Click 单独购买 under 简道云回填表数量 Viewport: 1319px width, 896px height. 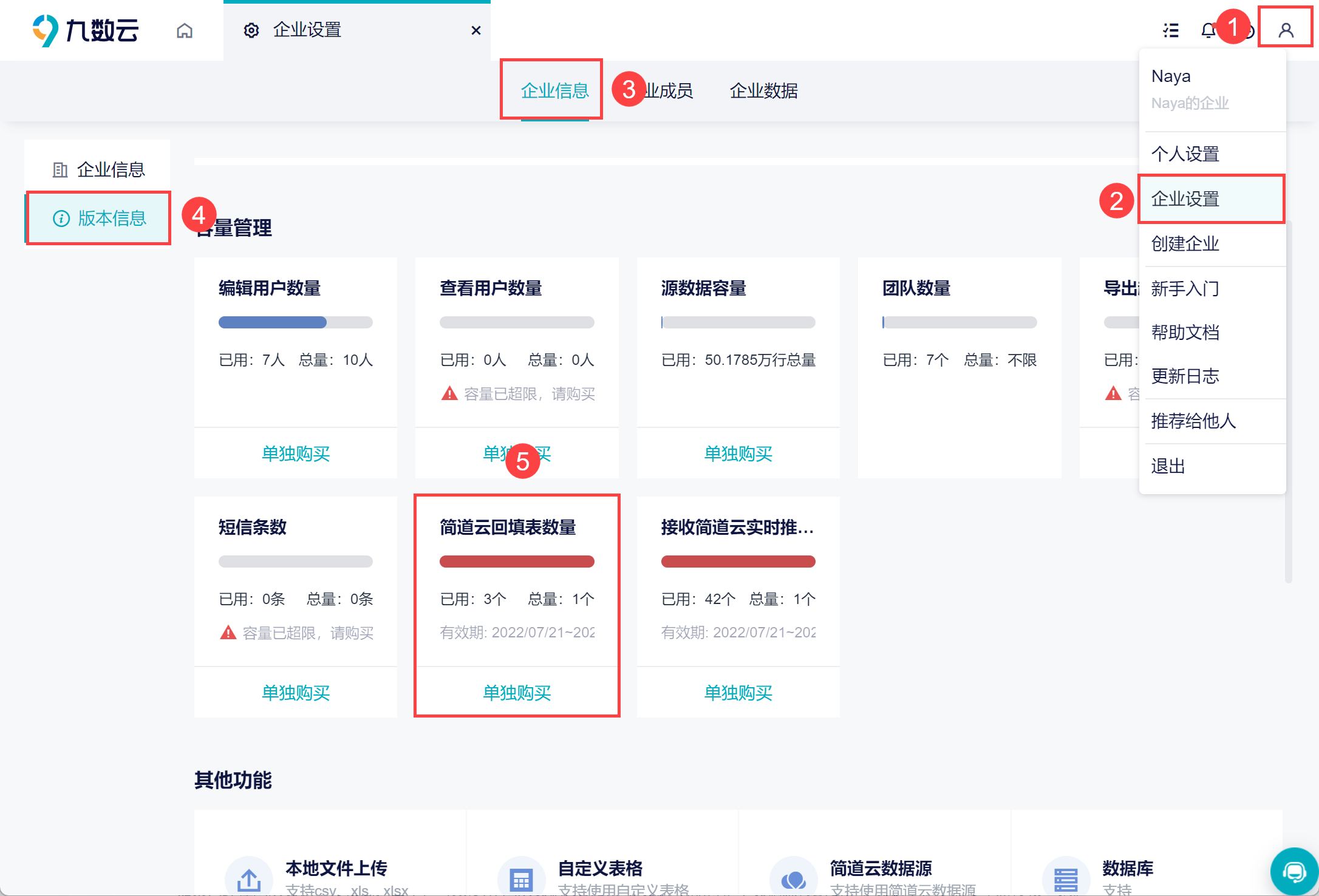(517, 693)
